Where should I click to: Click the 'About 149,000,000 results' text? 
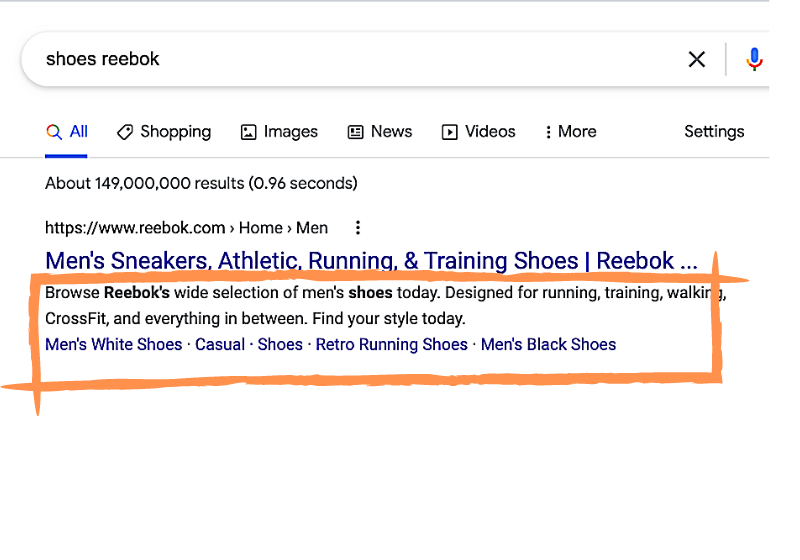point(201,183)
